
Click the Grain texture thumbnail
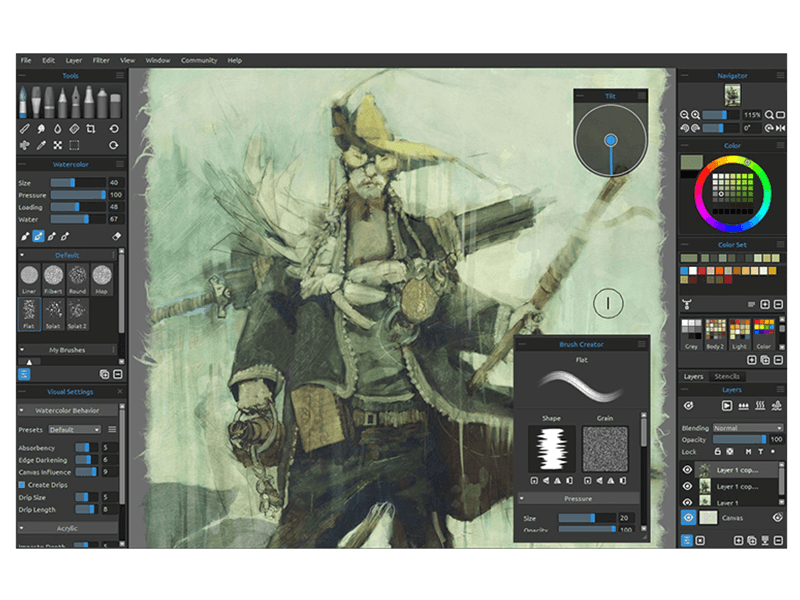605,449
